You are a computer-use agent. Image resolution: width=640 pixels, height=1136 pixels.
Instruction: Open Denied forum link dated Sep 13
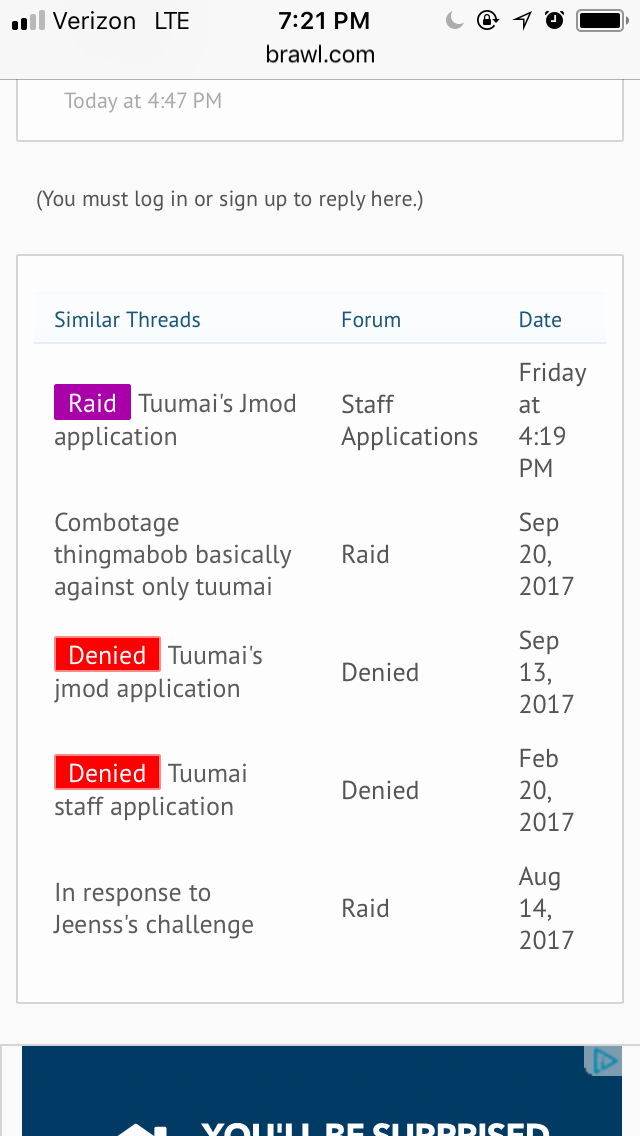380,673
